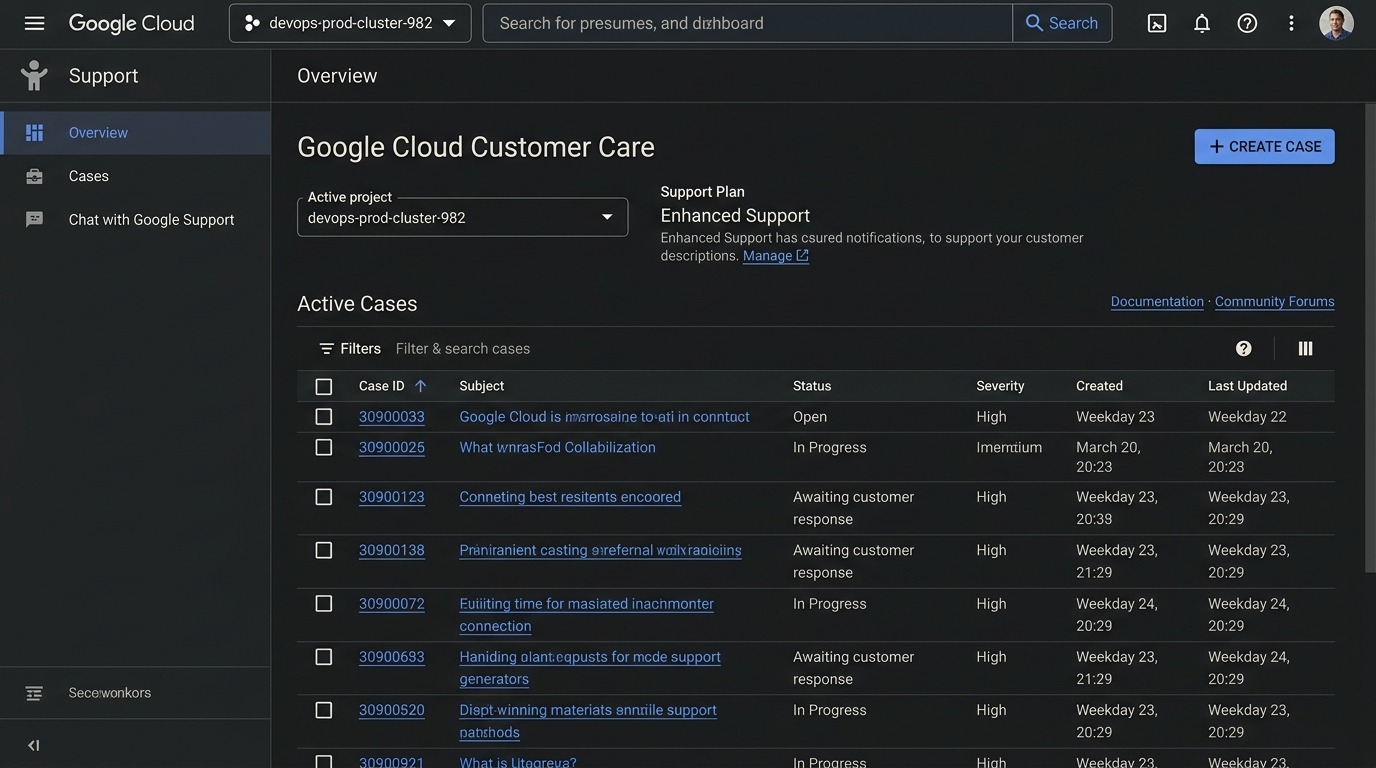Sort by the Status column header
The width and height of the screenshot is (1376, 768).
tap(812, 386)
